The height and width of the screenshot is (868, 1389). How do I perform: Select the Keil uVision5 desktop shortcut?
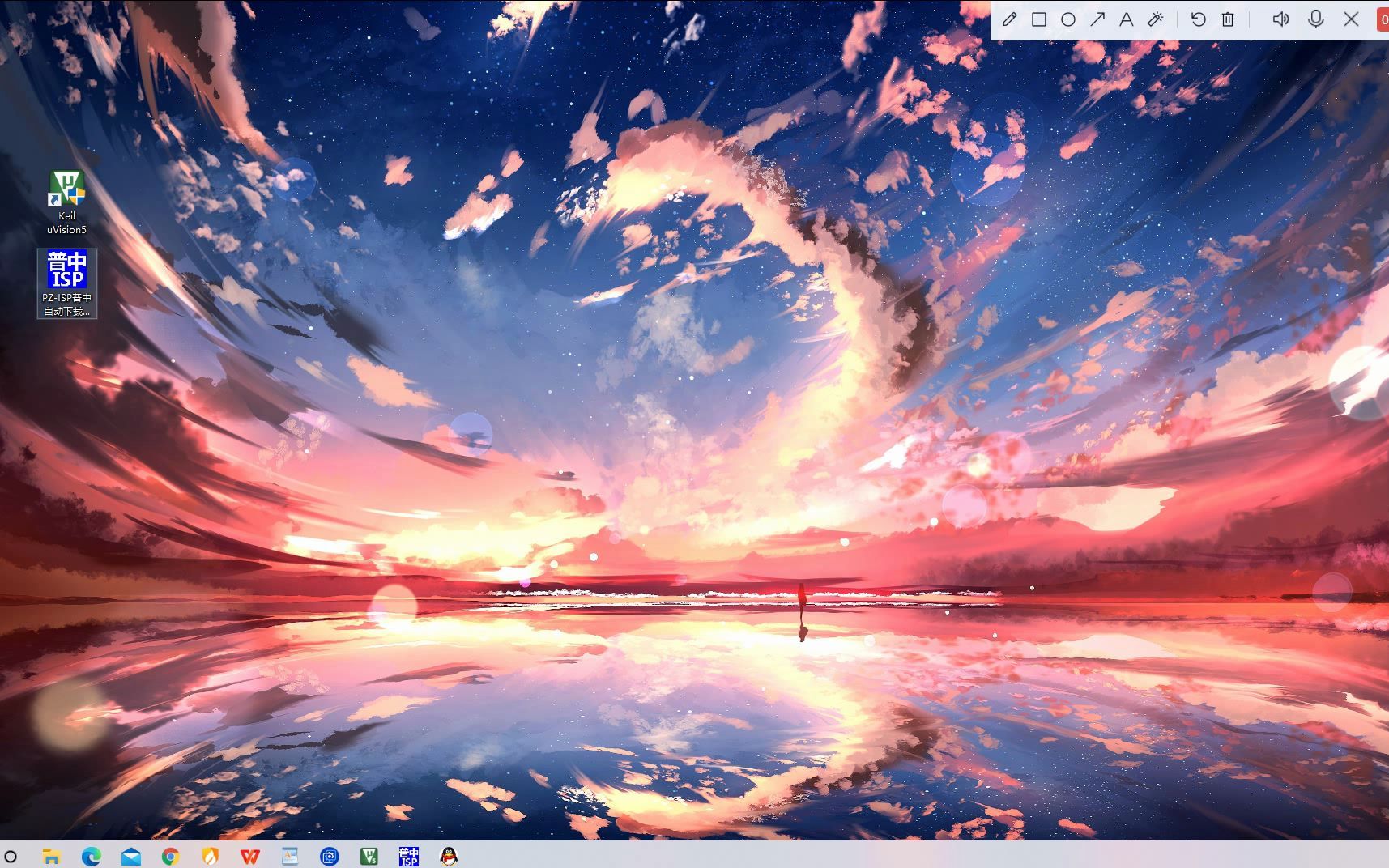click(66, 203)
